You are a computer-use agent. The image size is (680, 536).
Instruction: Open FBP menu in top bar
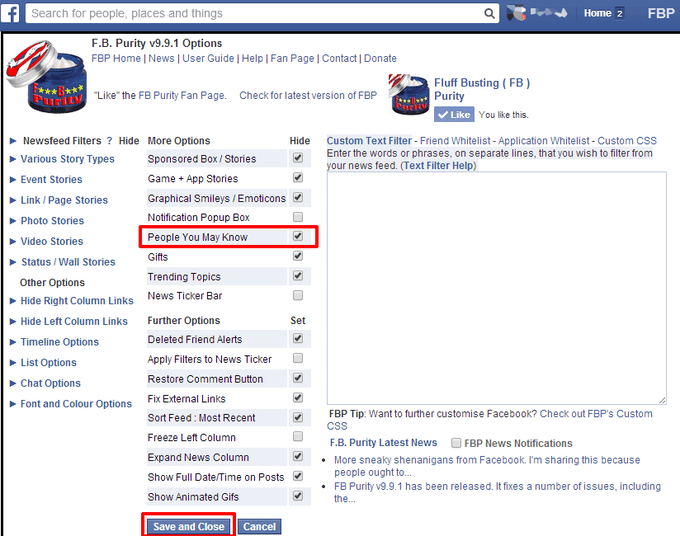tap(660, 13)
